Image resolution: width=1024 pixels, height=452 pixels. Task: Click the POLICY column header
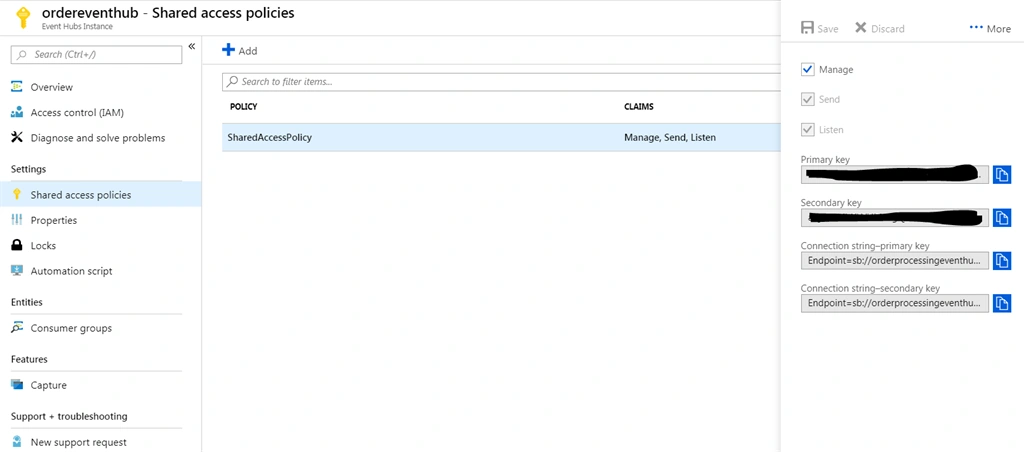243,106
